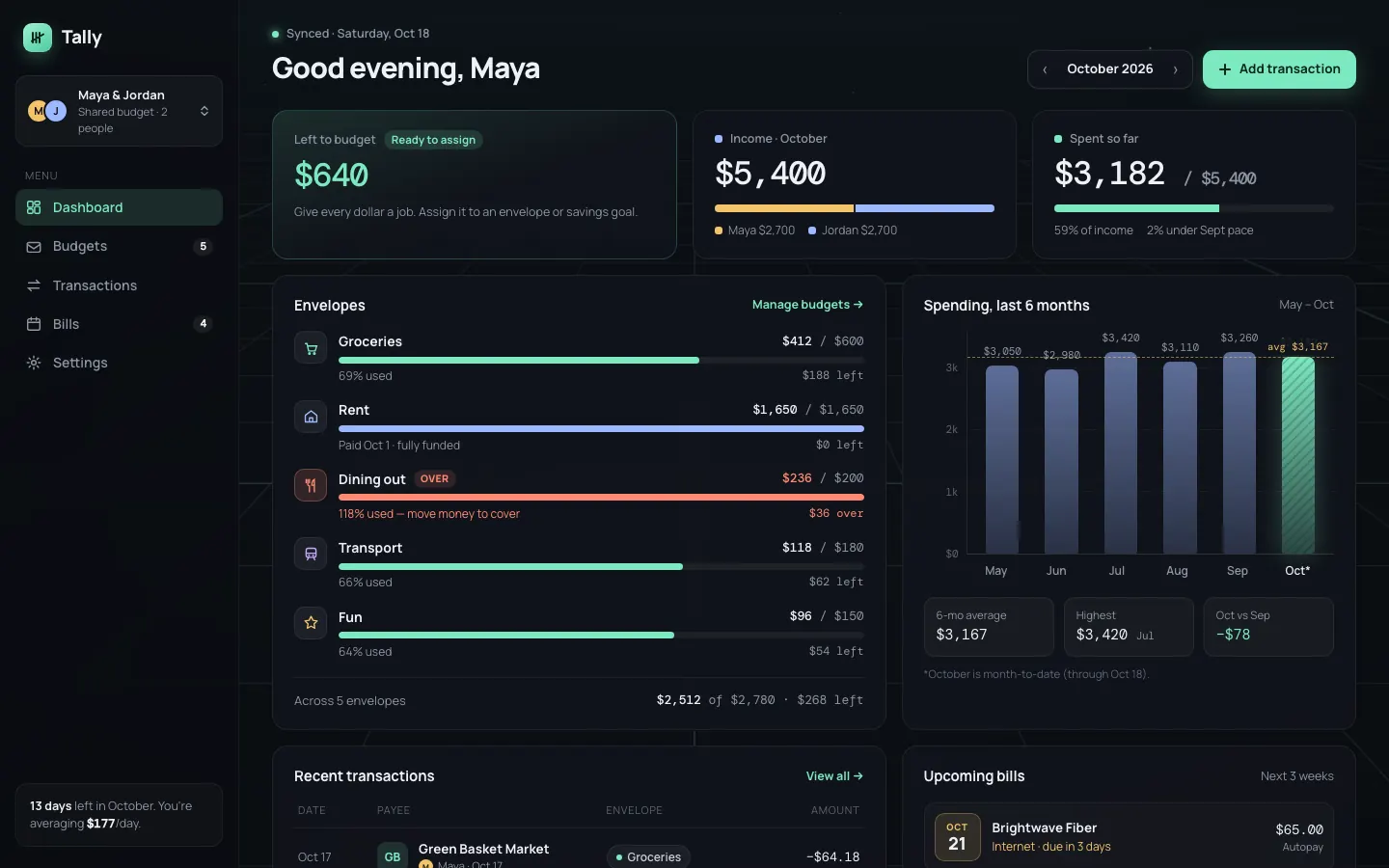The image size is (1389, 868).
Task: Click the Oct vs Sep stat card
Action: (1268, 627)
